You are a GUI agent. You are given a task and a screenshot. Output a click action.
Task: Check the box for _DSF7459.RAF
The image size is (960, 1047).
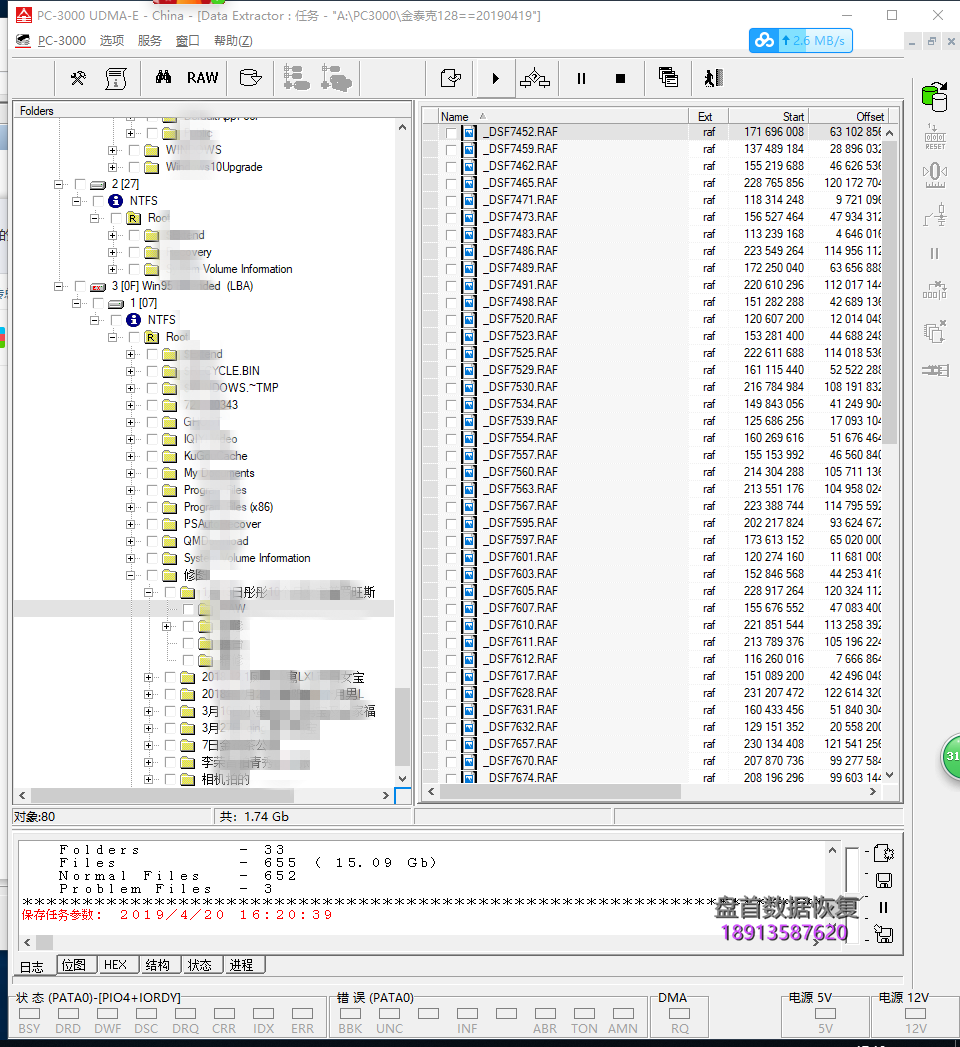[x=452, y=149]
